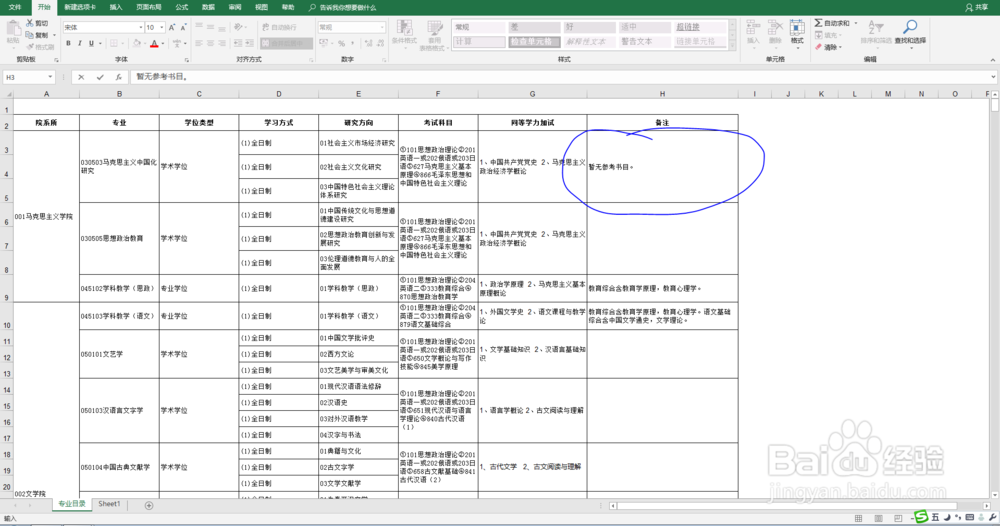Viewport: 1000px width, 526px height.
Task: Center text horizontally
Action: pos(210,43)
